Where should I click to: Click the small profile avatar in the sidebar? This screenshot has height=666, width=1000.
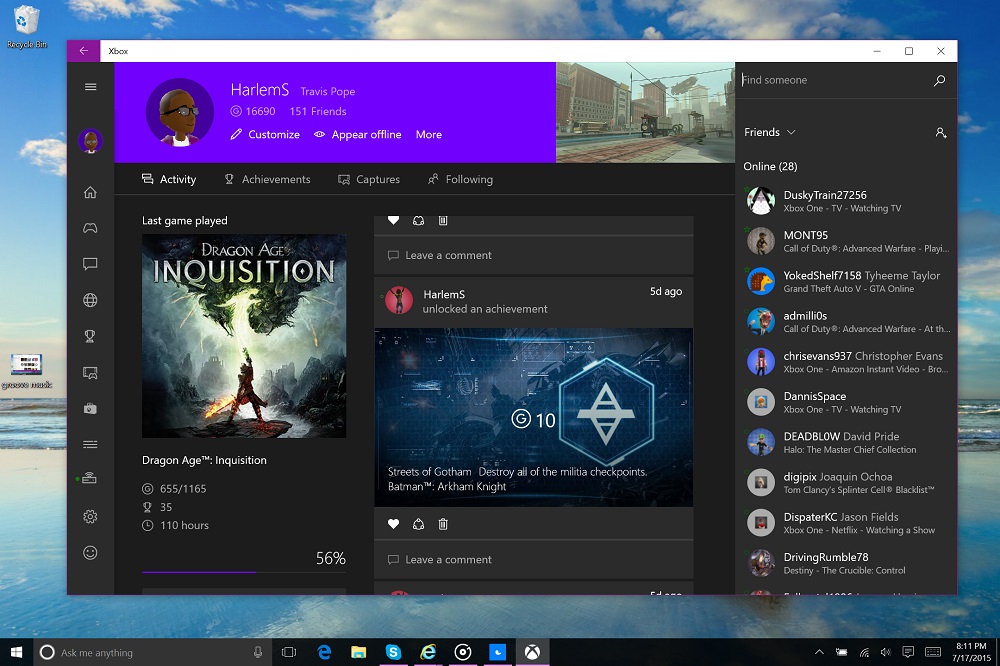91,141
